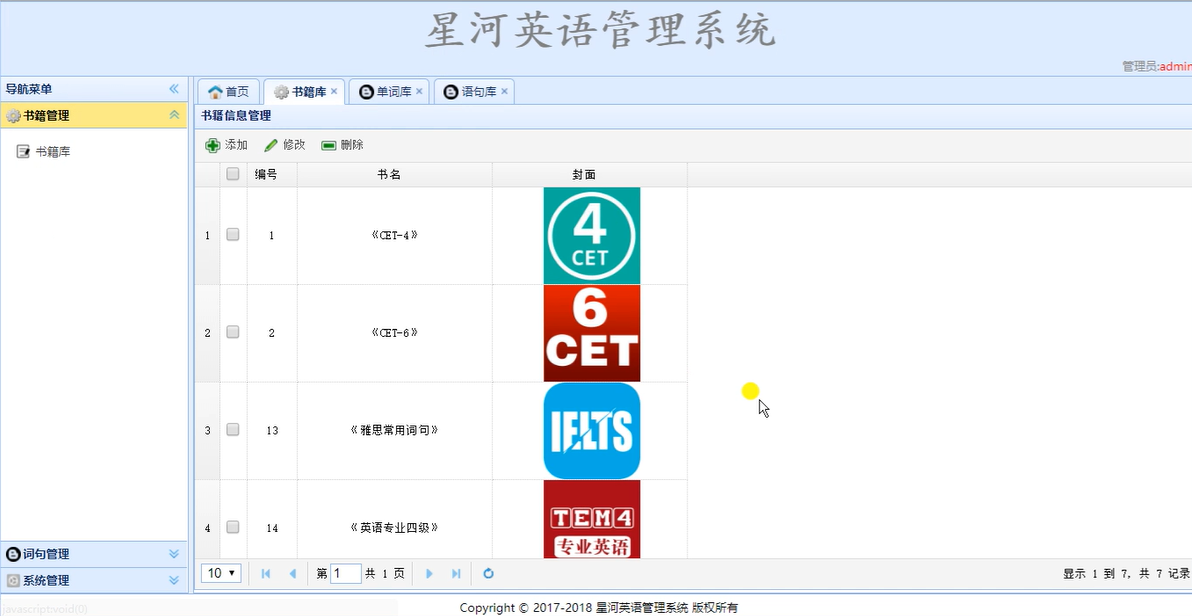Close the 单词库 tab
1192x616 pixels.
pyautogui.click(x=419, y=91)
